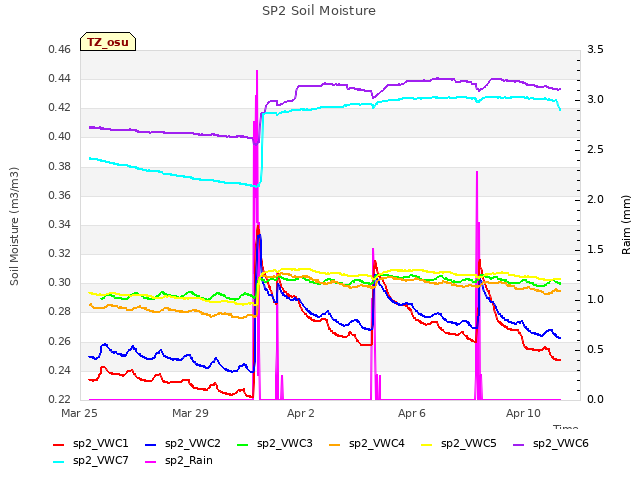The height and width of the screenshot is (480, 640).
Task: Click the cyan sp2_VWC7 legend color marker
Action: pos(59,462)
